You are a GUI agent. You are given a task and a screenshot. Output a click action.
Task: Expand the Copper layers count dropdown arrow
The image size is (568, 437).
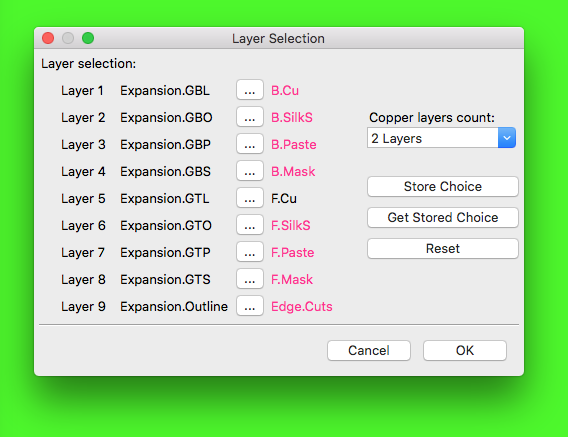507,138
